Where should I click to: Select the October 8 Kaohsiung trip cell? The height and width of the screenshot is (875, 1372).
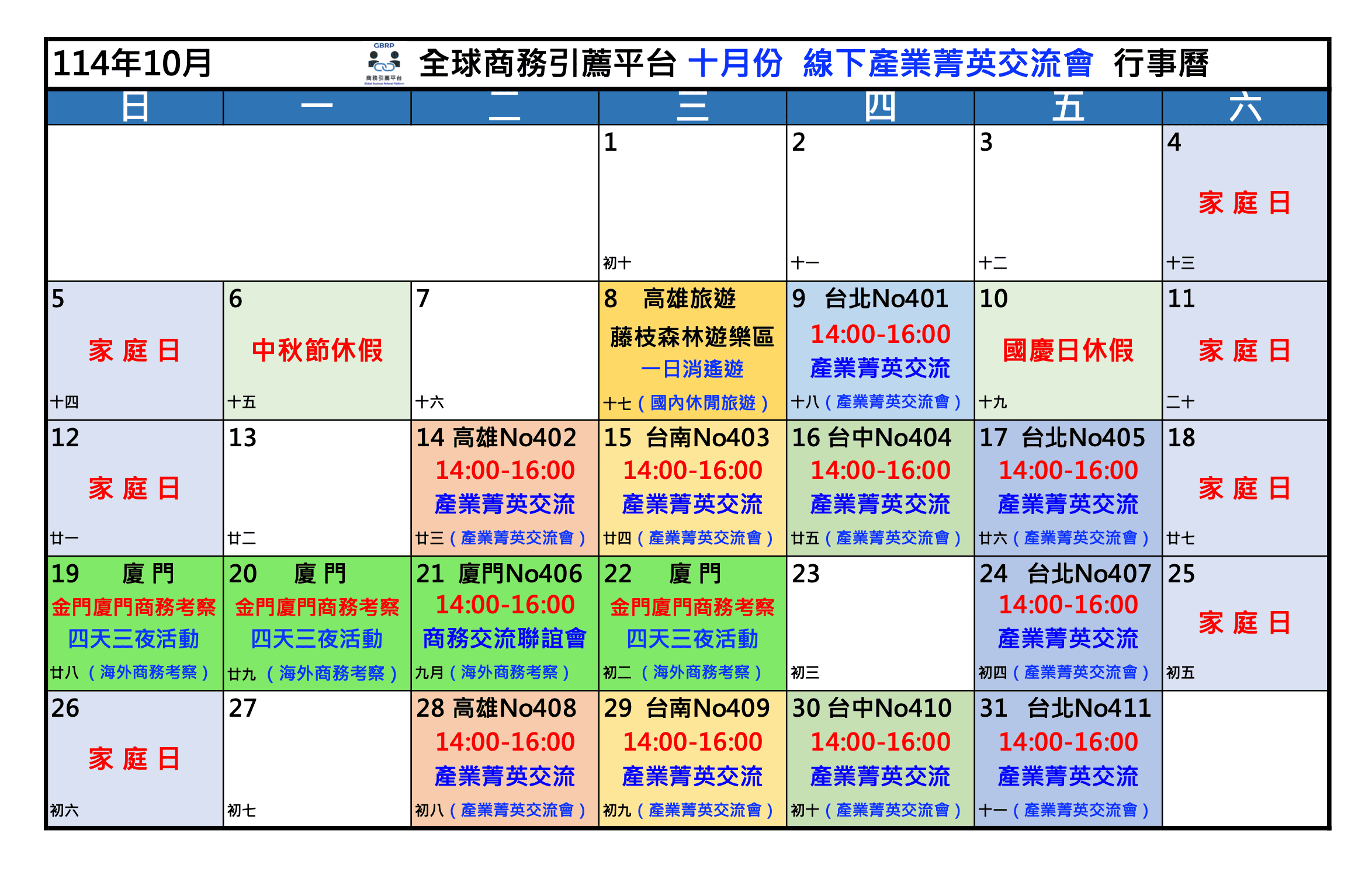tap(692, 349)
